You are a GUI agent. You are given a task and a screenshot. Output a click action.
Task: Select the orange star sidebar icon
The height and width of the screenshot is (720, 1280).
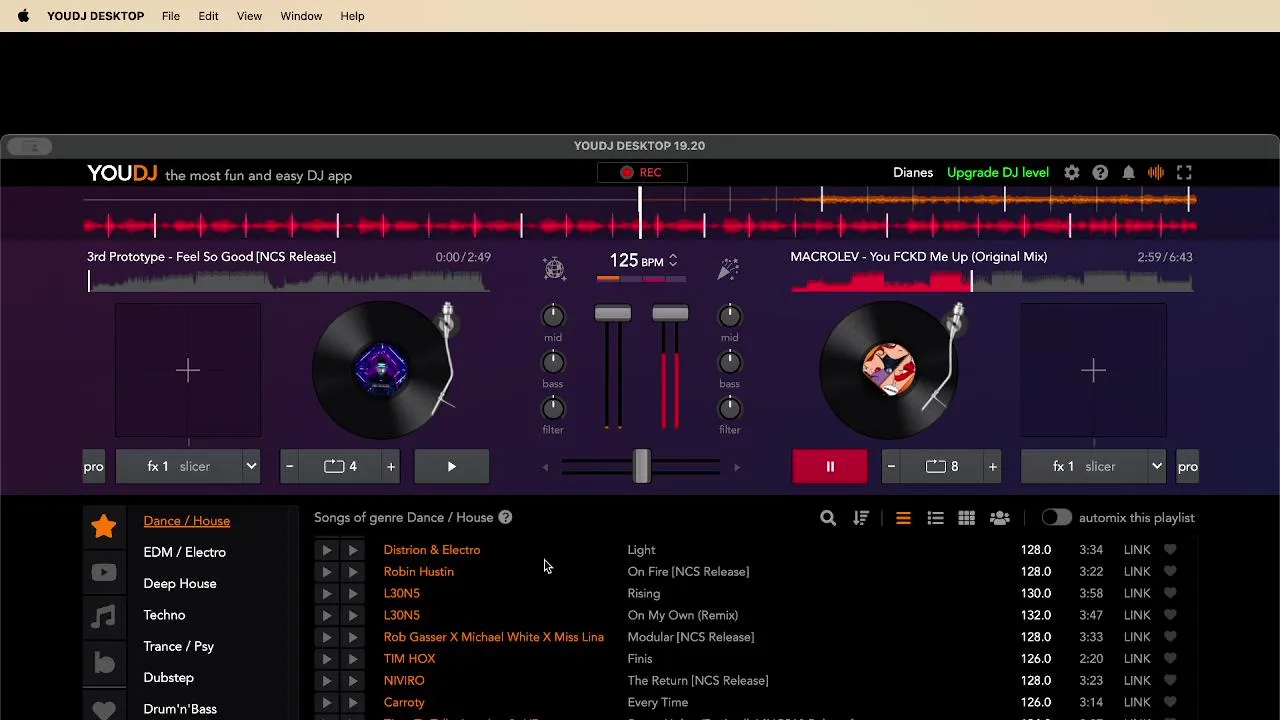click(104, 526)
